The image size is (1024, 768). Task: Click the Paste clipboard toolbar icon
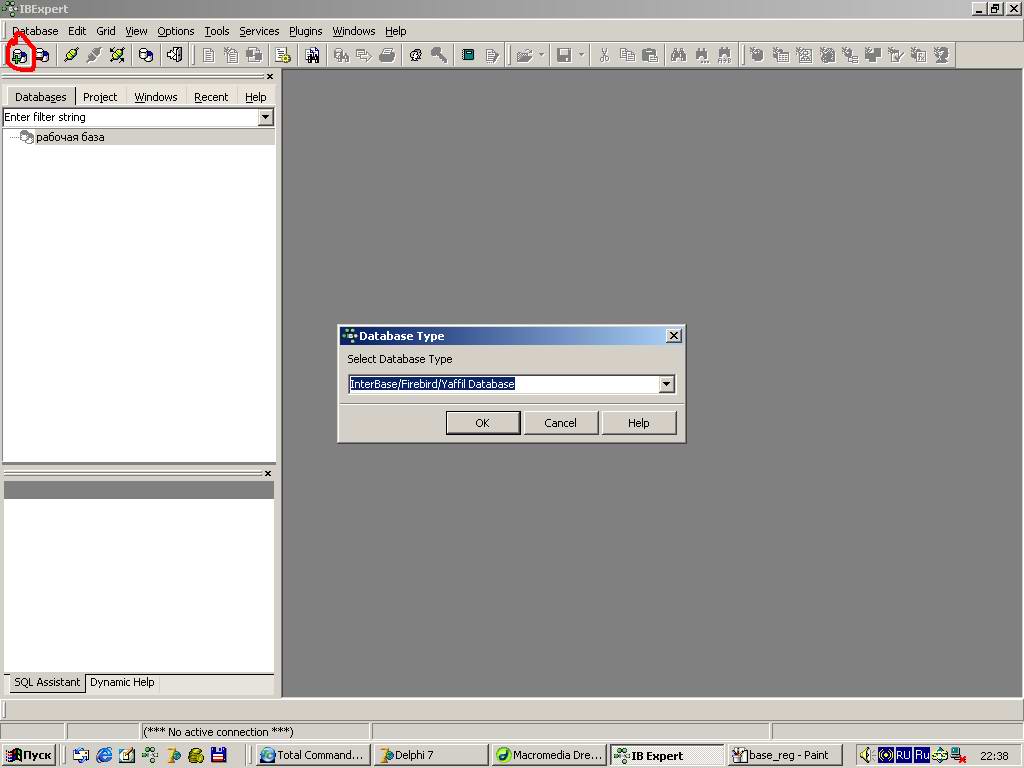(650, 56)
